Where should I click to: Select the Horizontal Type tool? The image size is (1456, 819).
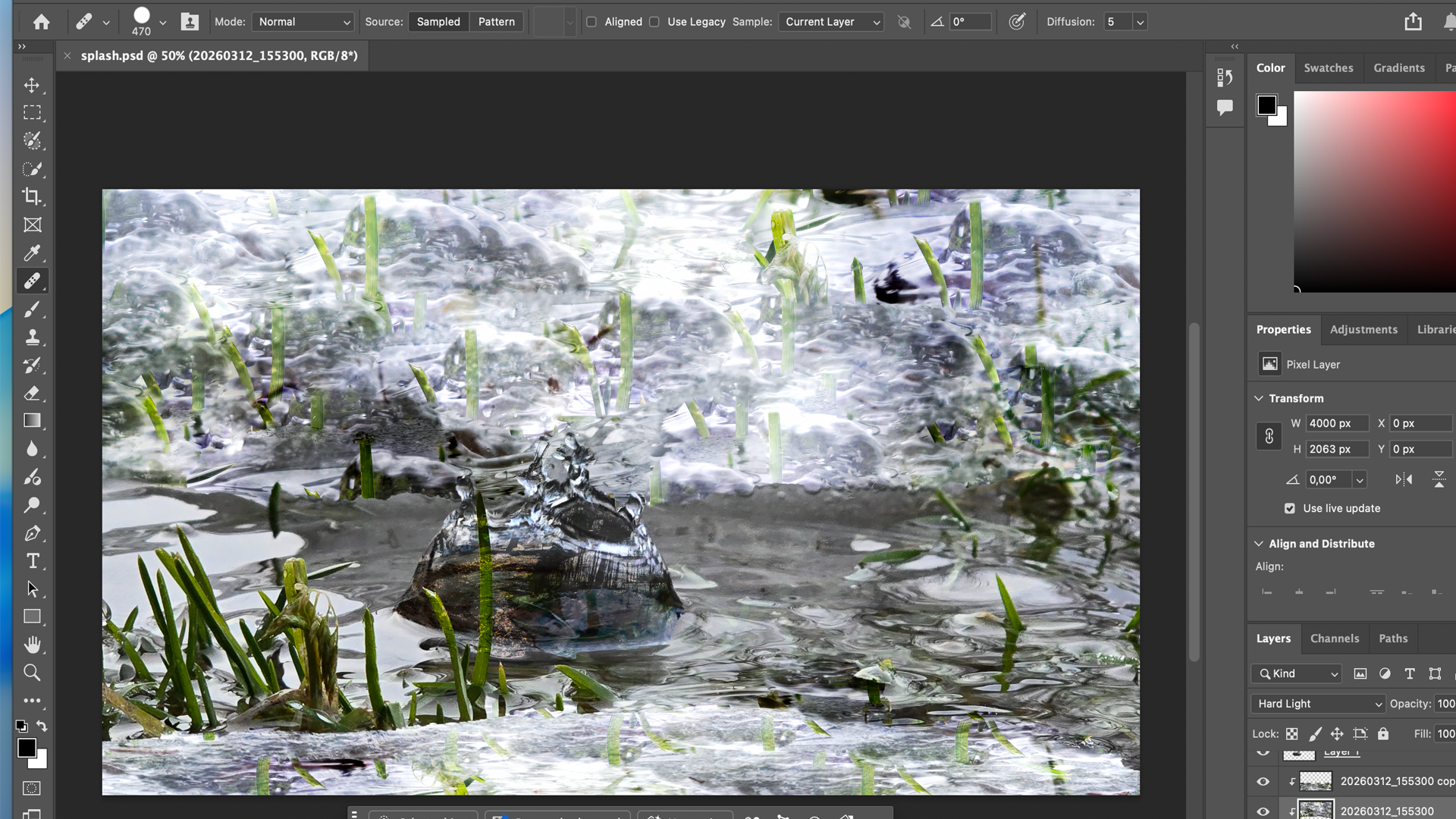coord(32,561)
